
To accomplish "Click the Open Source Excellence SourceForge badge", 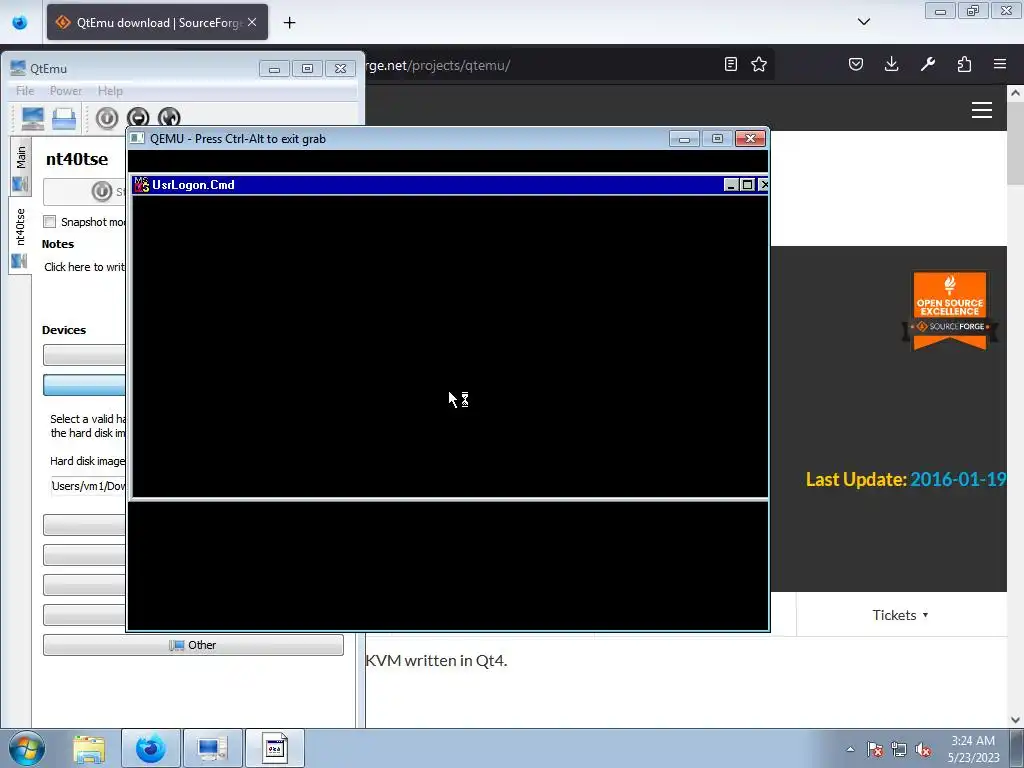I will tap(950, 311).
